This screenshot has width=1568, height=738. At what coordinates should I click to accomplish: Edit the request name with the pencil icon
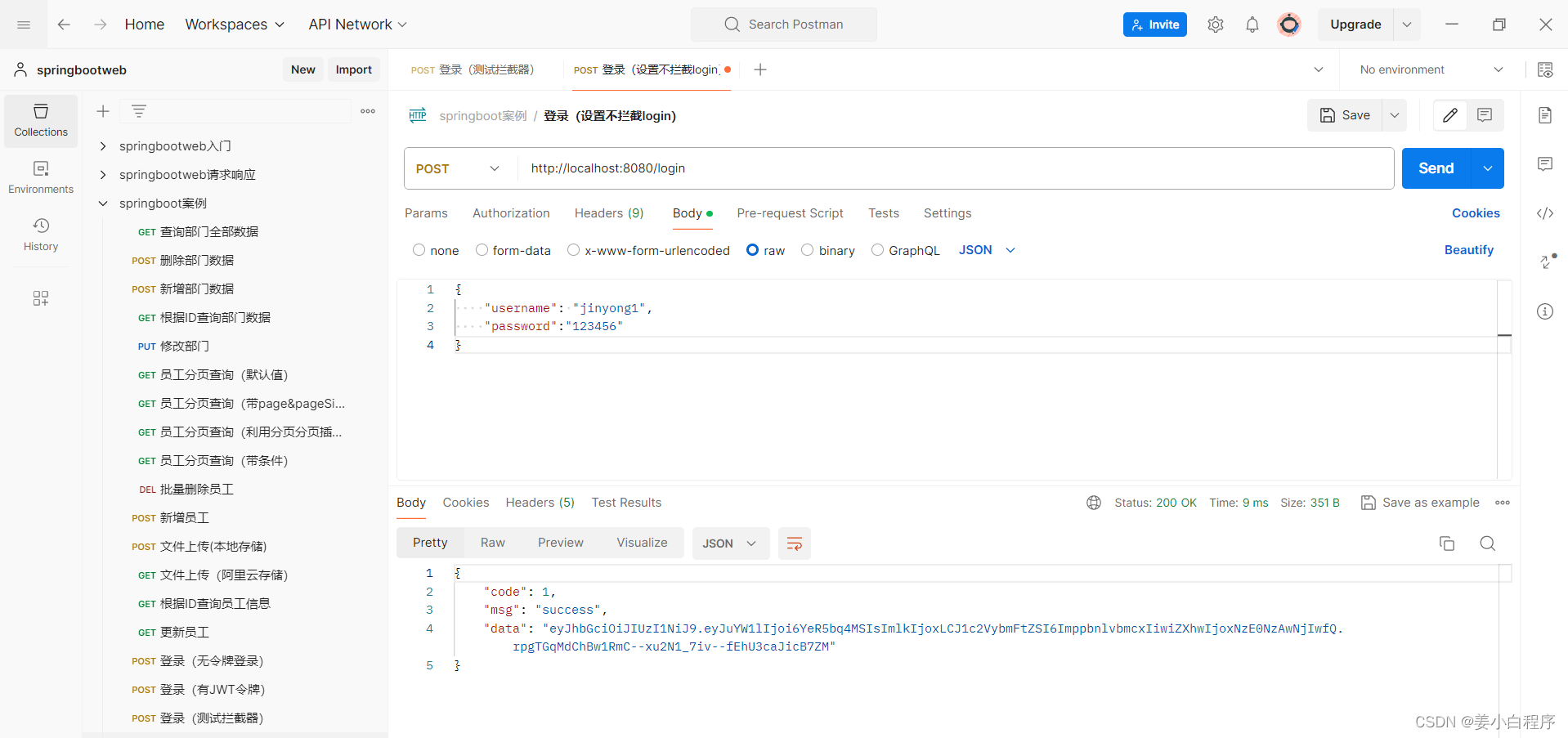pos(1449,115)
